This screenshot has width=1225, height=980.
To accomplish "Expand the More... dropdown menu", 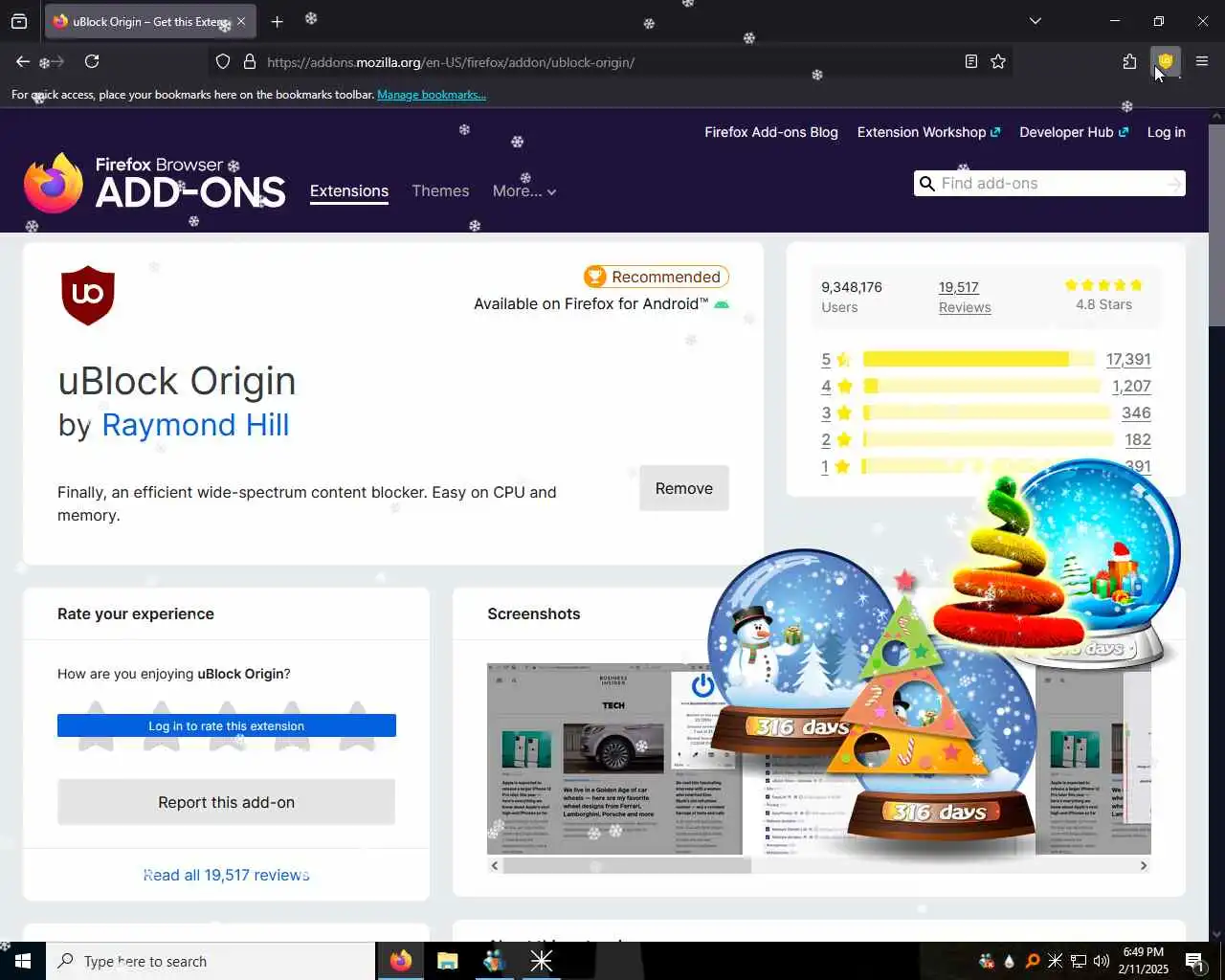I will click(523, 190).
